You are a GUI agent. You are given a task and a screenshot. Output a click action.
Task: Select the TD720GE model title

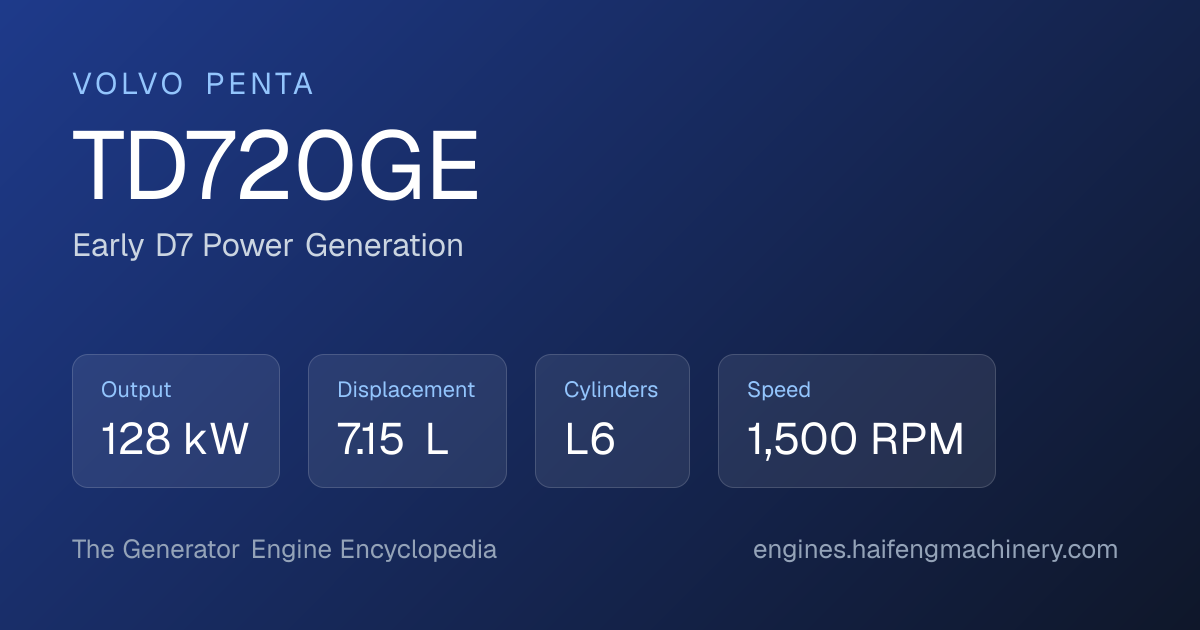[x=277, y=167]
